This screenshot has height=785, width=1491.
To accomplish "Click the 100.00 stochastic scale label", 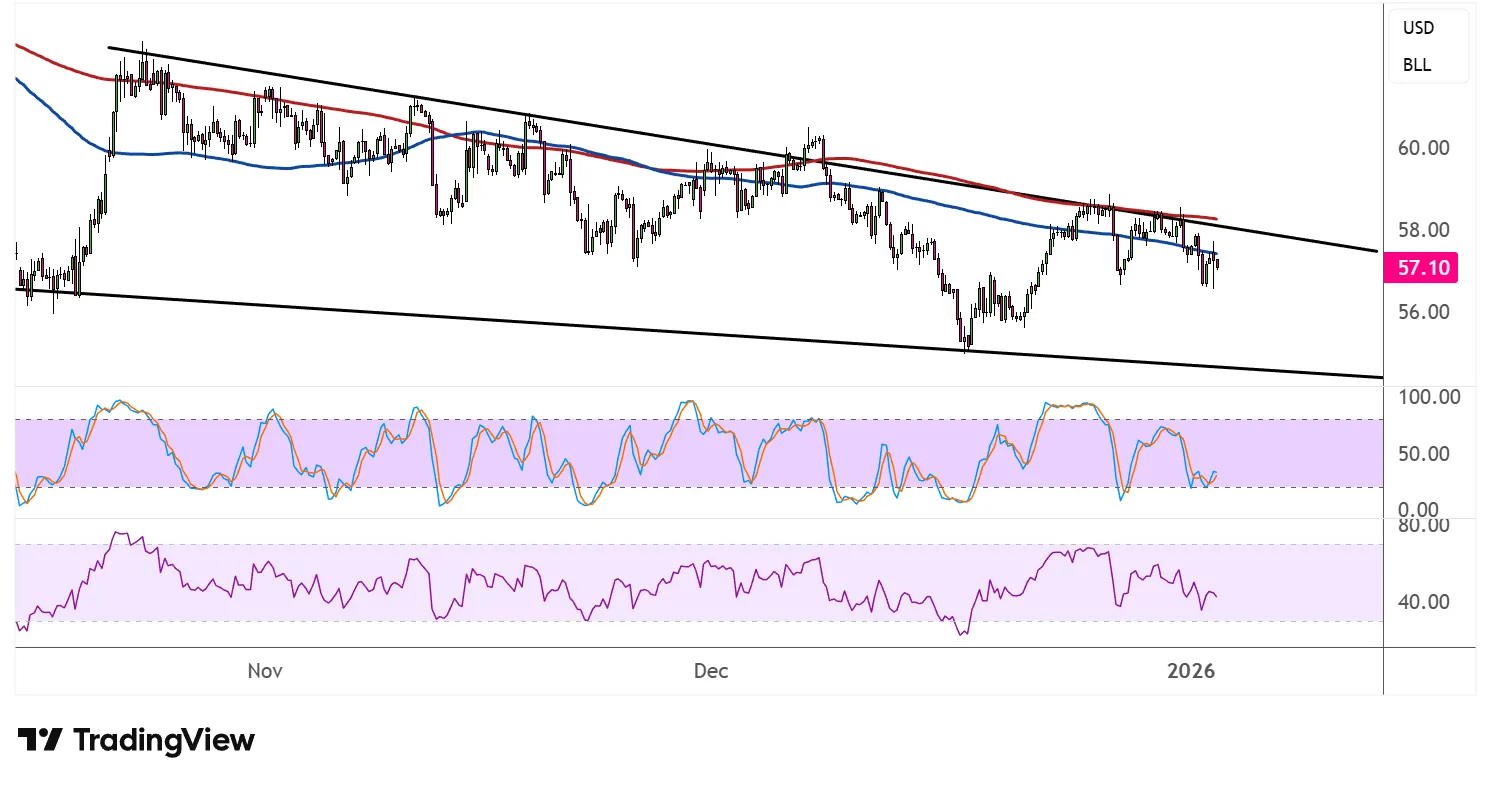I will [x=1430, y=397].
